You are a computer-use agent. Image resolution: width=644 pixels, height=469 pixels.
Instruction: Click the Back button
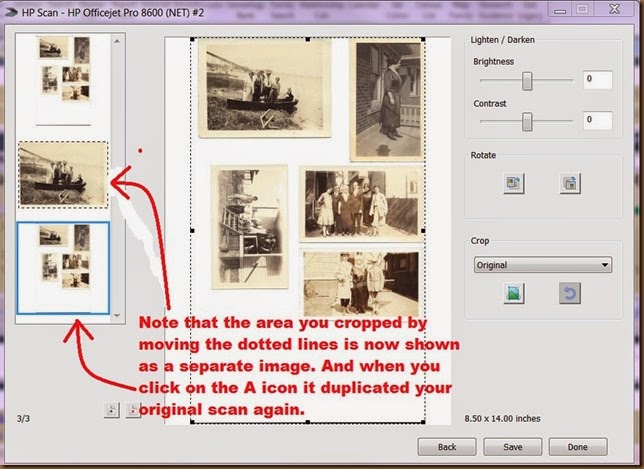point(447,446)
